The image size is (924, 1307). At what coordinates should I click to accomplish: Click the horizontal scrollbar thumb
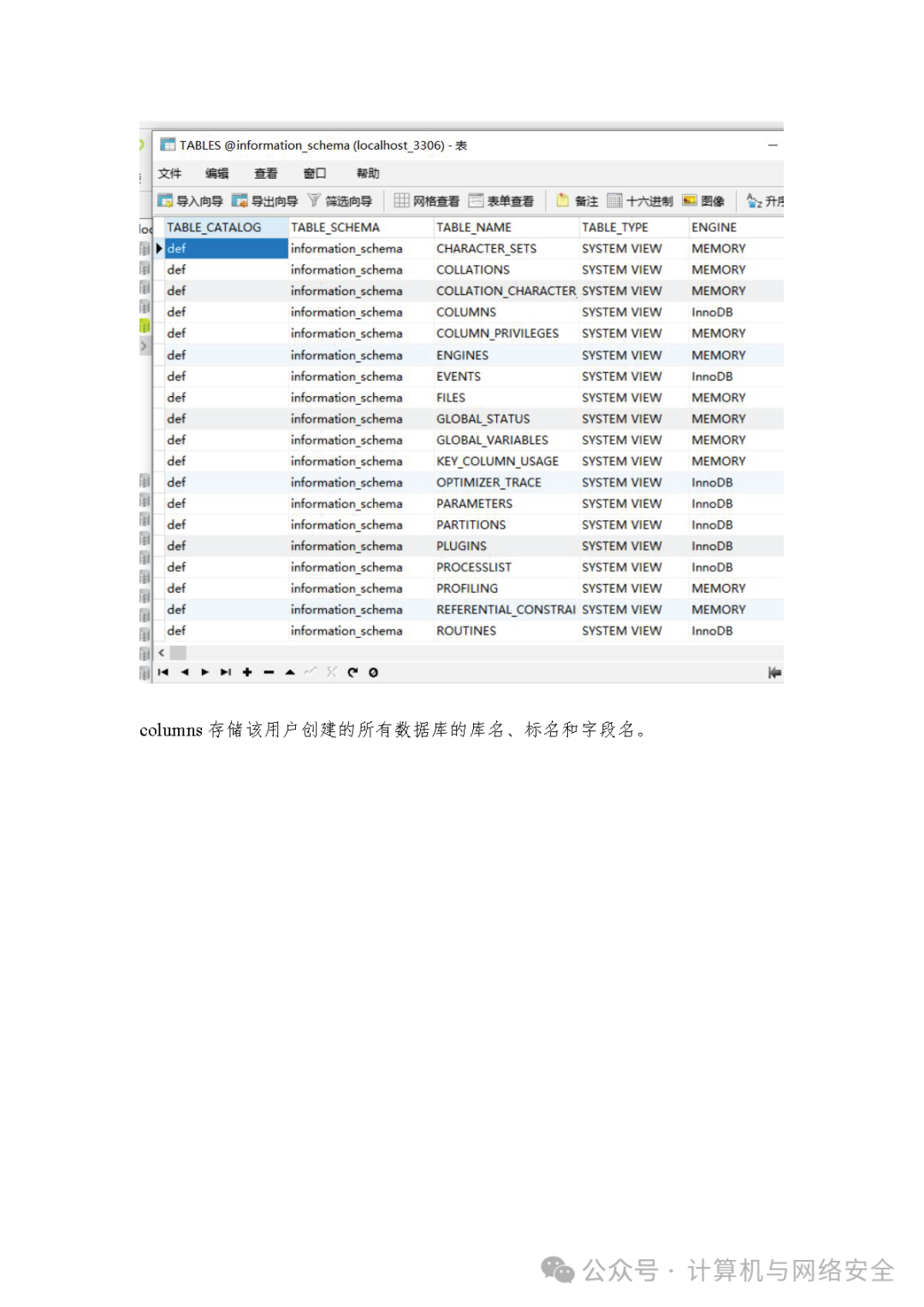178,653
